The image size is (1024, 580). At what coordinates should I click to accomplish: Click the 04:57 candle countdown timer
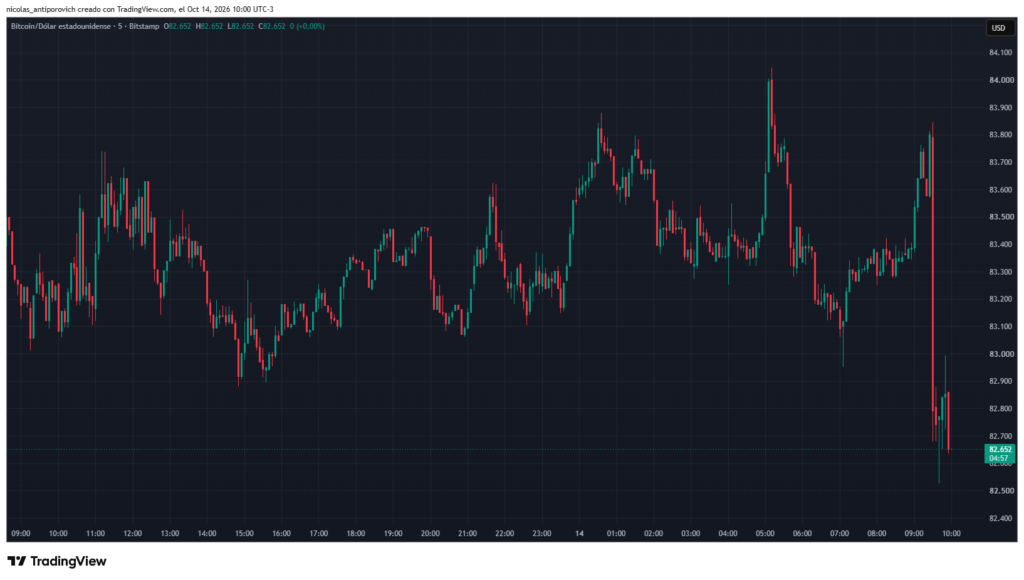(x=999, y=459)
